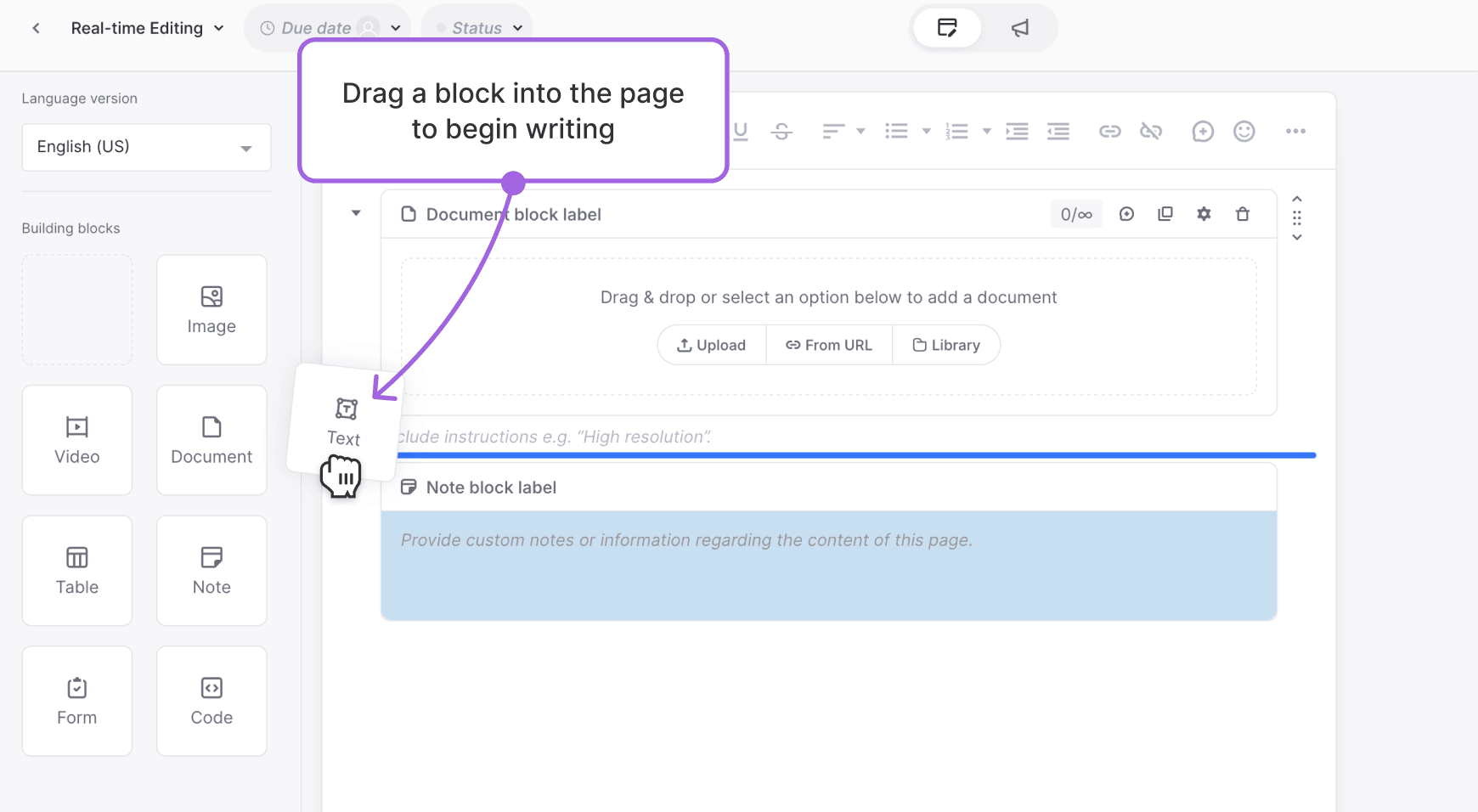Viewport: 1478px width, 812px height.
Task: Select the Code building block
Action: tap(212, 701)
